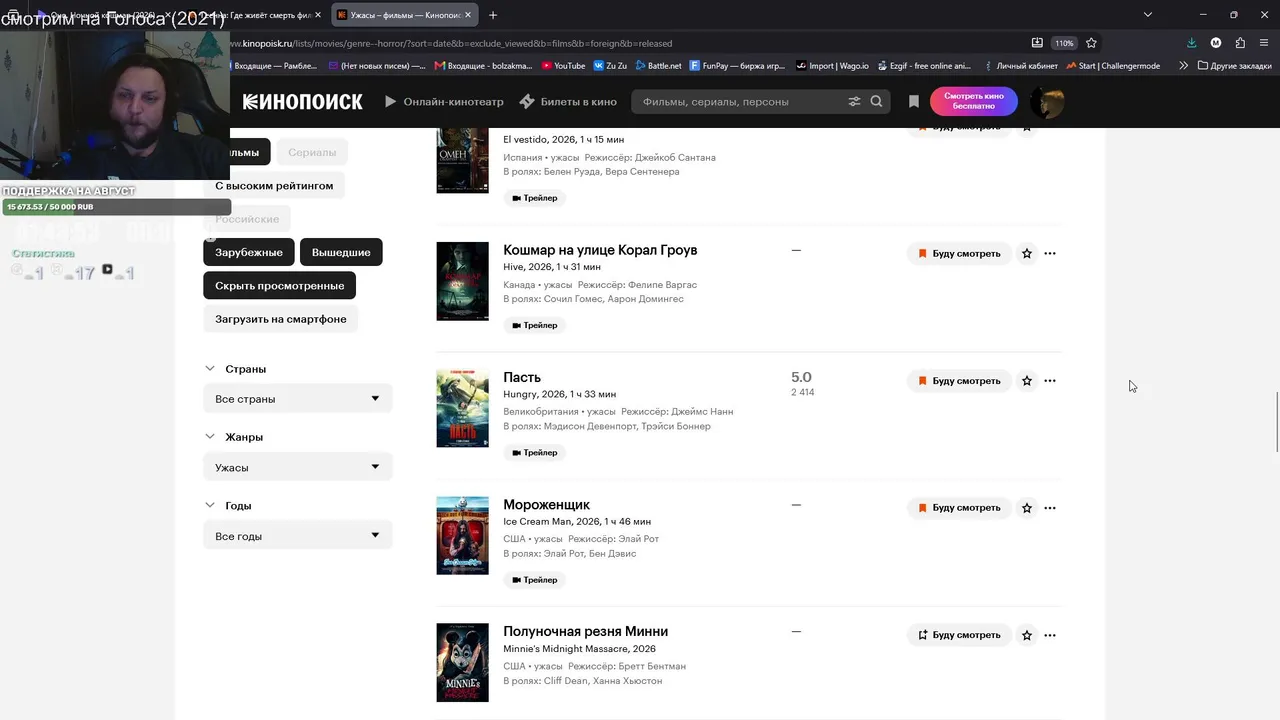The image size is (1280, 720).
Task: Open the Ужасы genre dropdown
Action: coord(298,467)
